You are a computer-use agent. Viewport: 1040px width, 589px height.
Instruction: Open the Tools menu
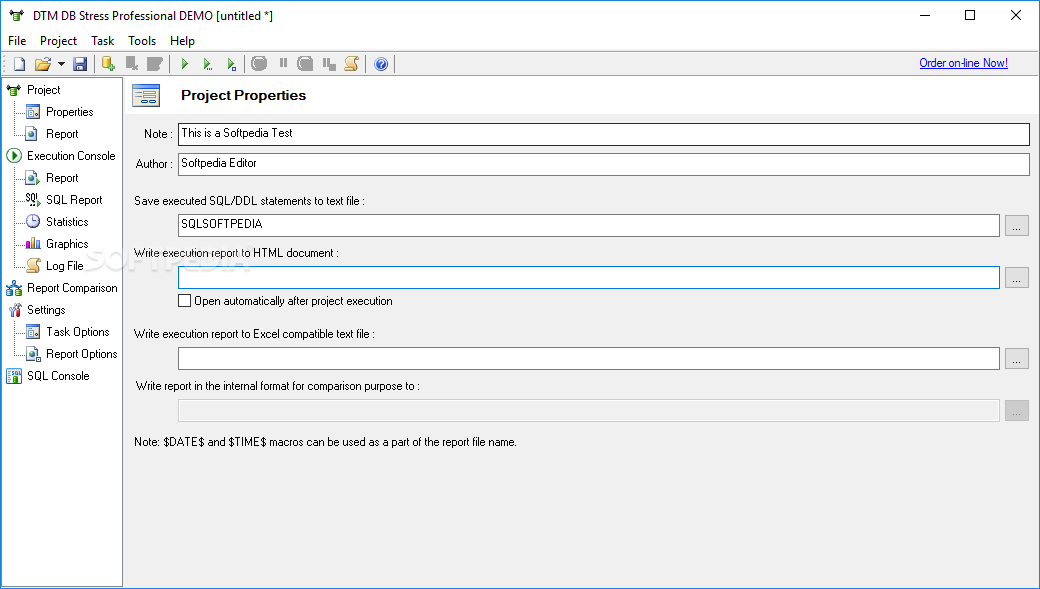[142, 40]
